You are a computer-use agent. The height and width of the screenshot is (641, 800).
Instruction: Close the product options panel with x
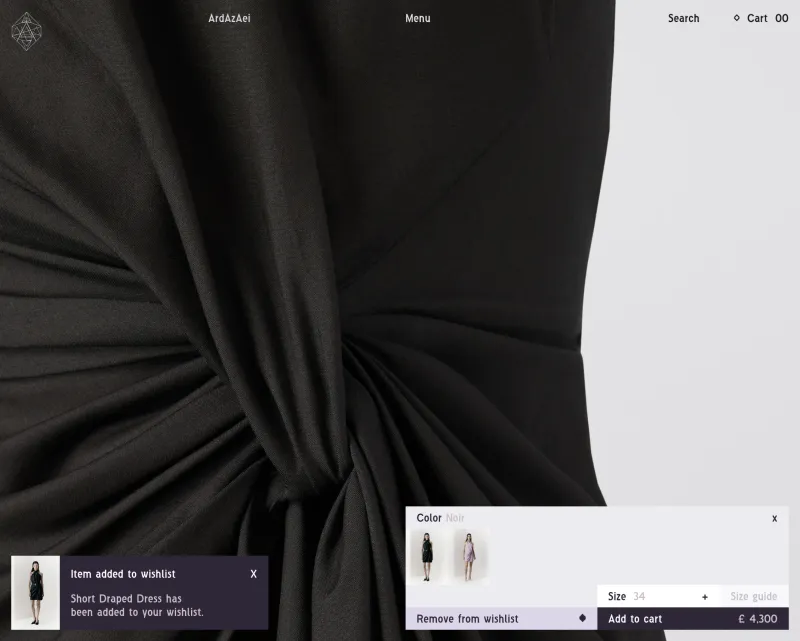(774, 519)
